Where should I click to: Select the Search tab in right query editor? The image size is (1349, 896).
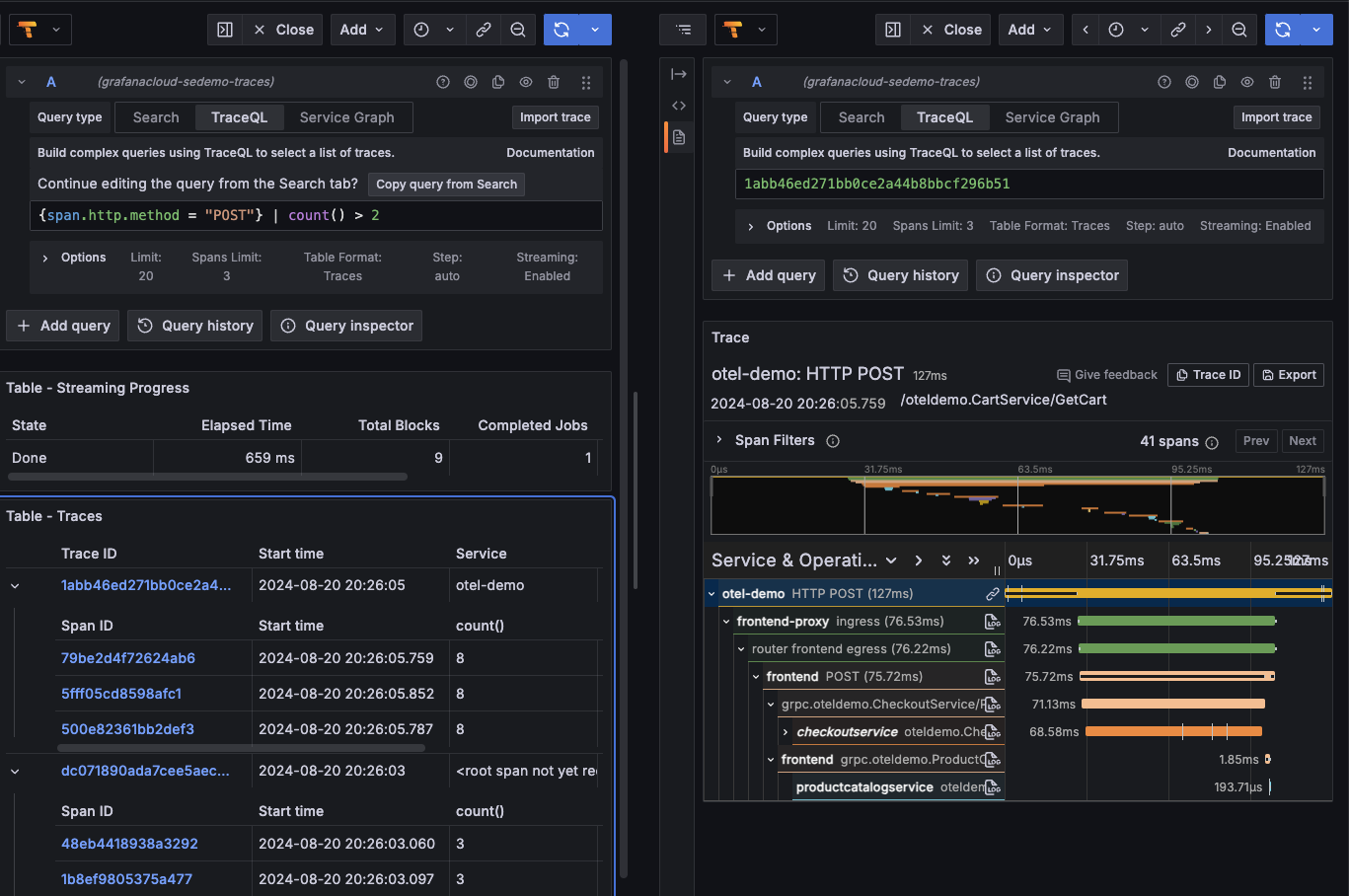click(860, 116)
